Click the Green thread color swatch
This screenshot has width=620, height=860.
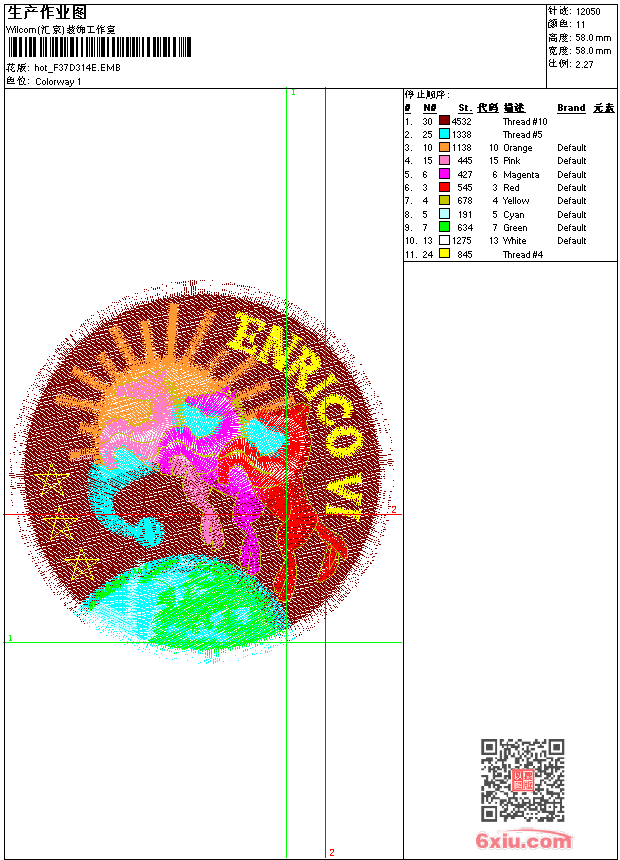pos(444,227)
